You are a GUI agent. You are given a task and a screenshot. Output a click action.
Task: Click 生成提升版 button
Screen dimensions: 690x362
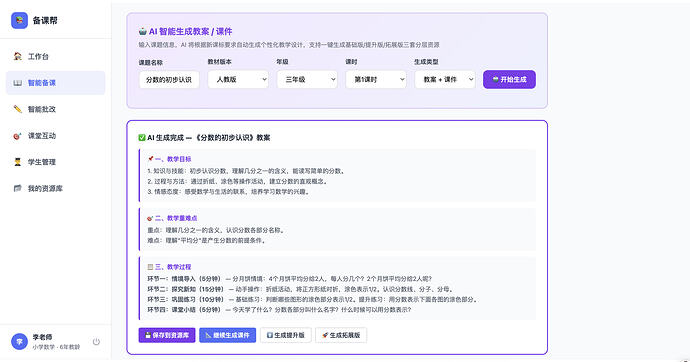(286, 335)
